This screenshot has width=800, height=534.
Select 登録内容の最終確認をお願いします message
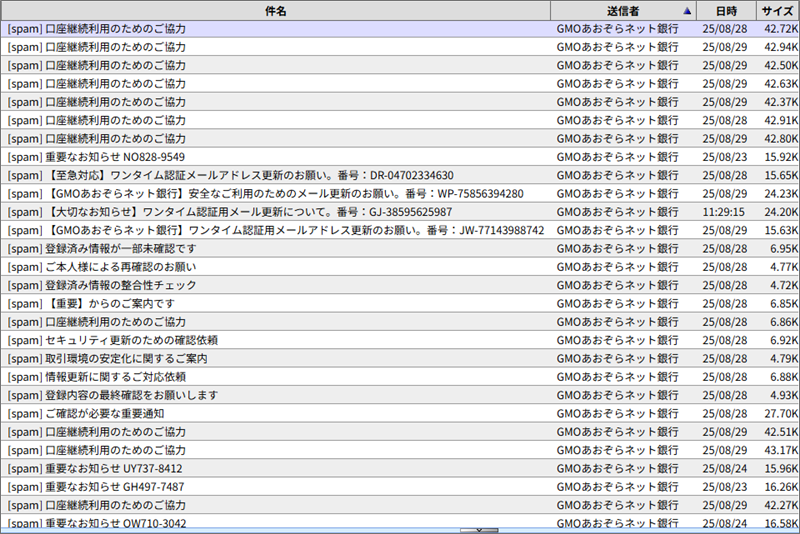400,396
